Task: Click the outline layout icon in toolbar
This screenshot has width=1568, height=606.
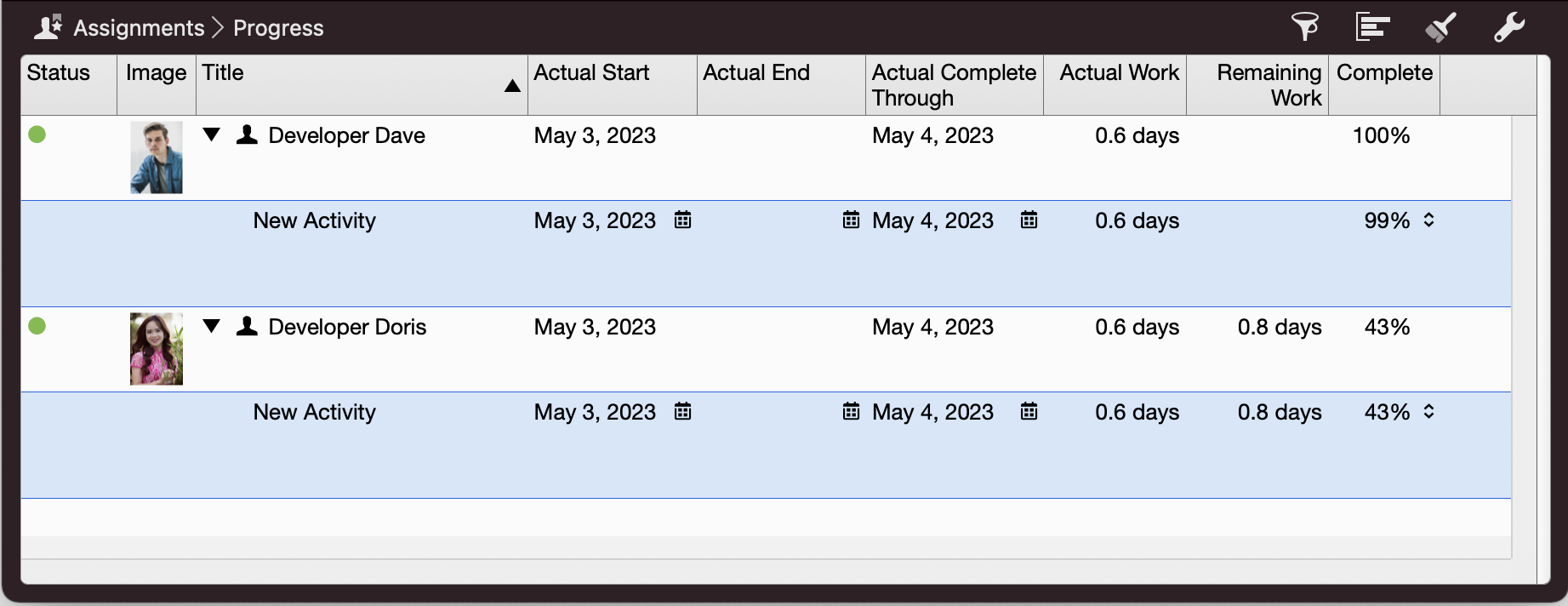Action: (1372, 27)
